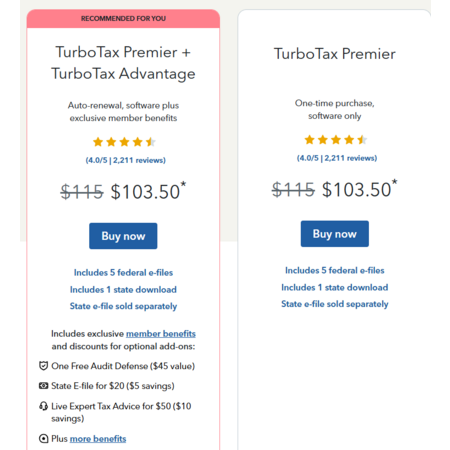The width and height of the screenshot is (450, 450).
Task: Click Includes 5 federal e-files in Advantage card
Action: click(123, 273)
